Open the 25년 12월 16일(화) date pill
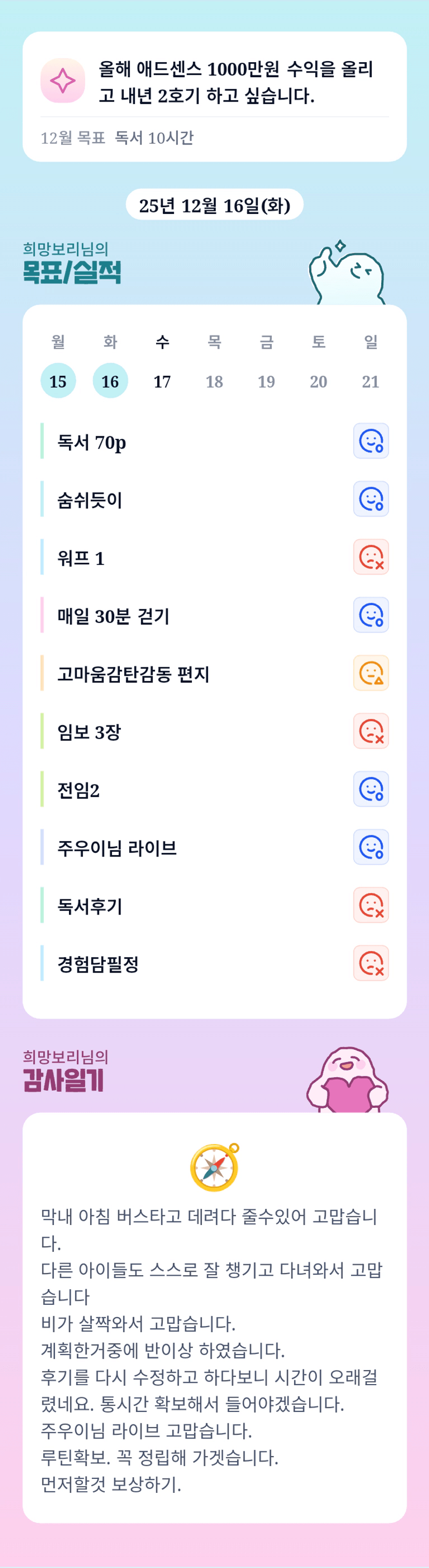 point(215,205)
